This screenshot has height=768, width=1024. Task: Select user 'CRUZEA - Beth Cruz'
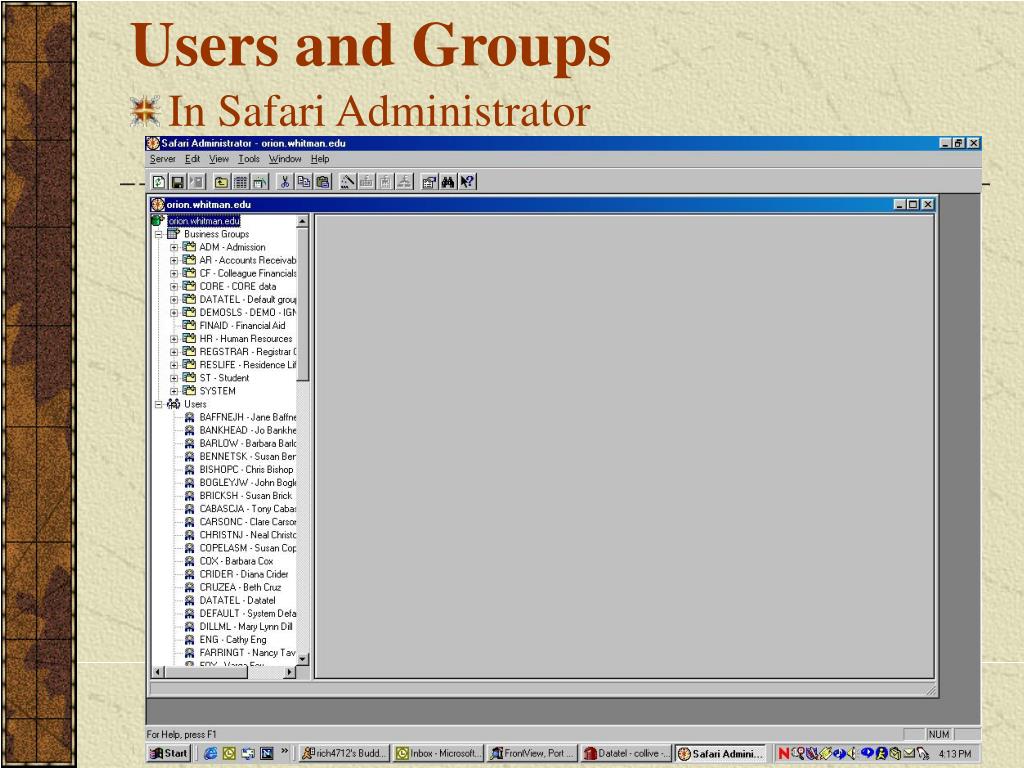tap(240, 587)
